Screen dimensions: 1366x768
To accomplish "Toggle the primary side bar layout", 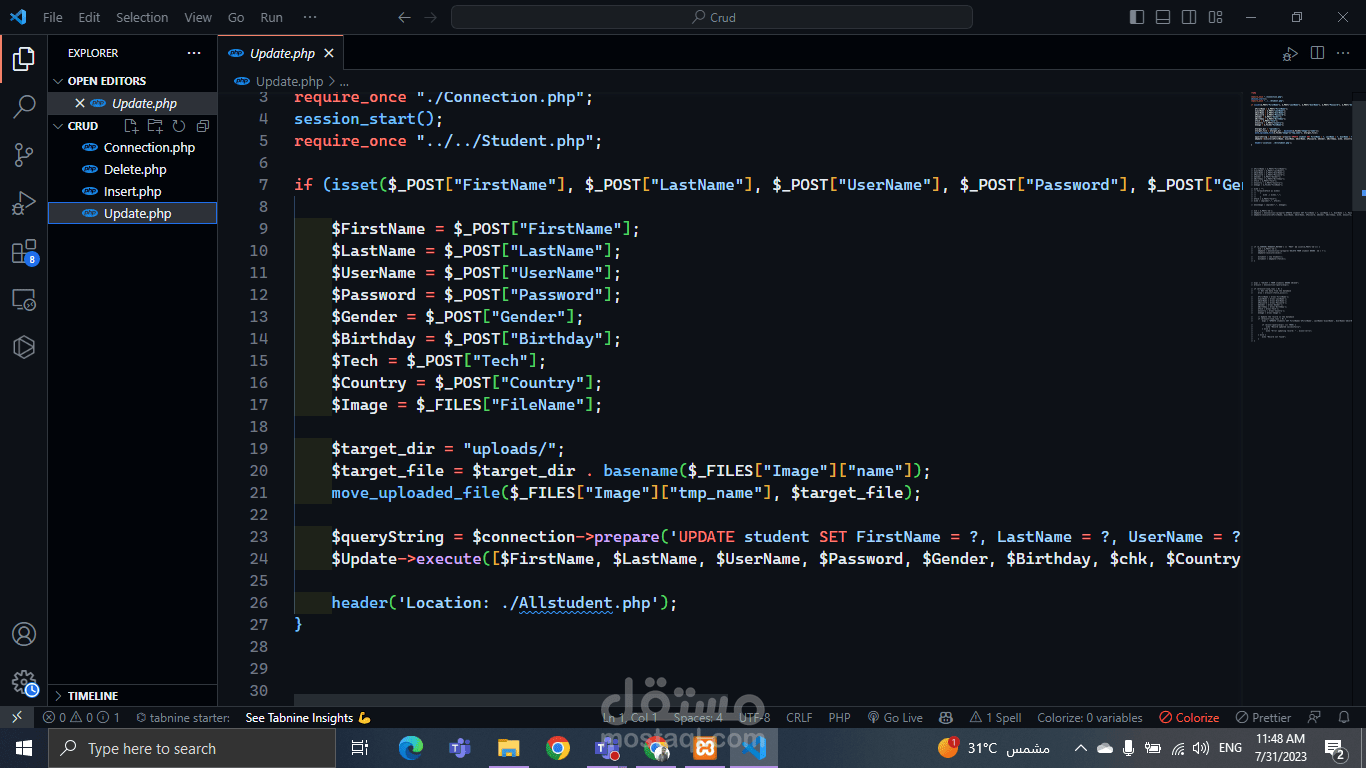I will 1137,17.
